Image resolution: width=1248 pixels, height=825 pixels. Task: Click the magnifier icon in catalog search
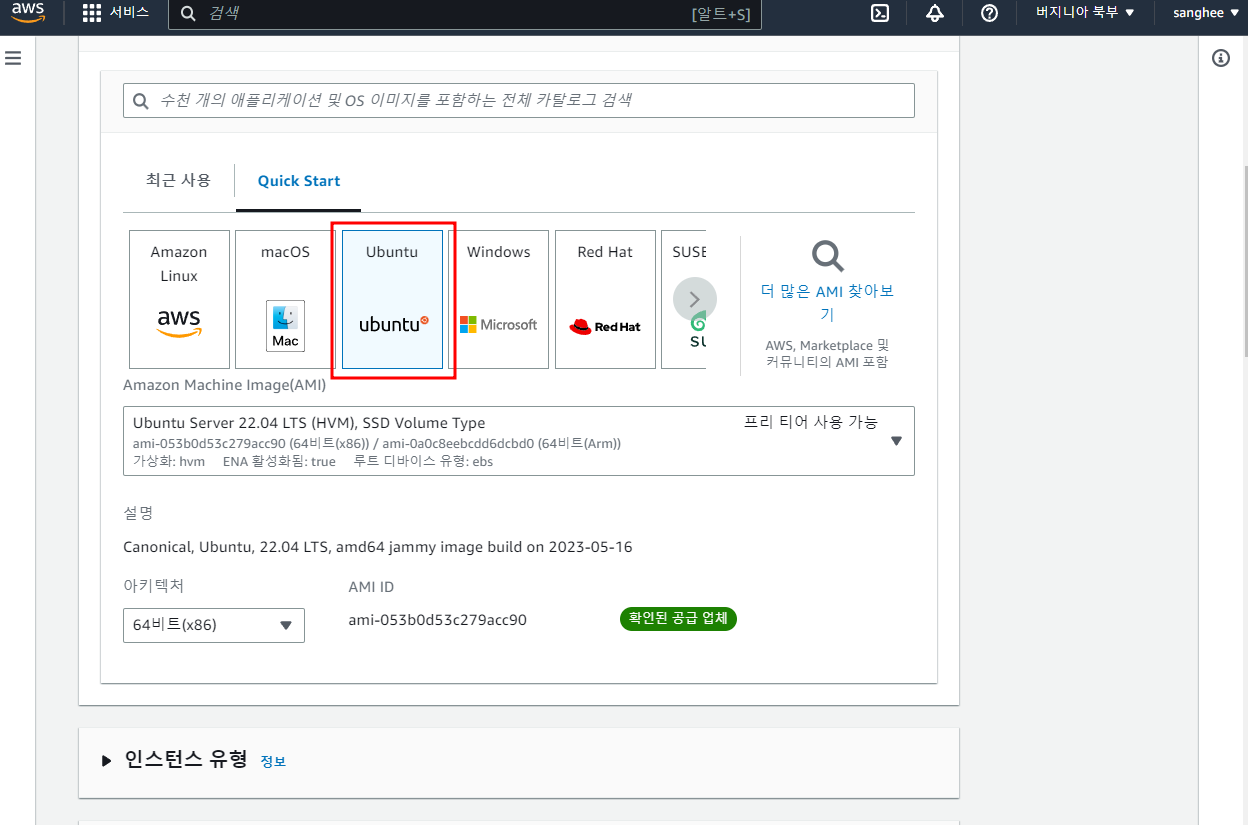pos(141,101)
